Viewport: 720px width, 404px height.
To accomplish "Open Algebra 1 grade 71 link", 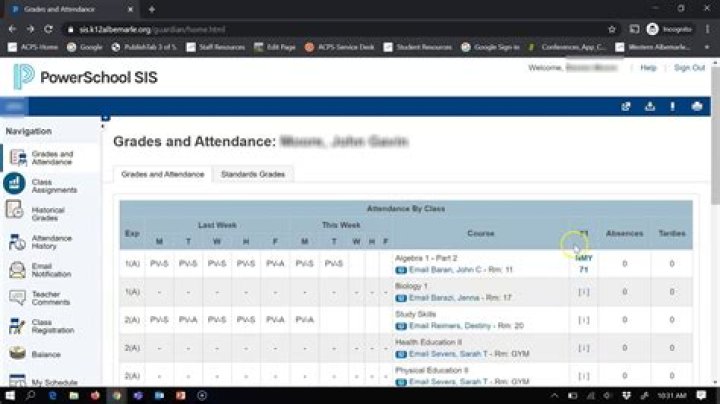I will point(584,264).
